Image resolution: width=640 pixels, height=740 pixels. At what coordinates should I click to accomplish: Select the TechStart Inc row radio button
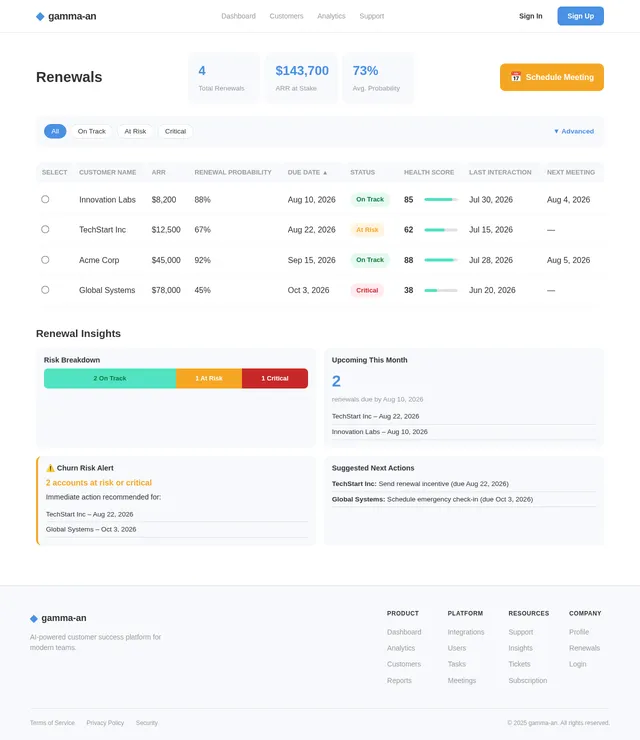(x=45, y=229)
